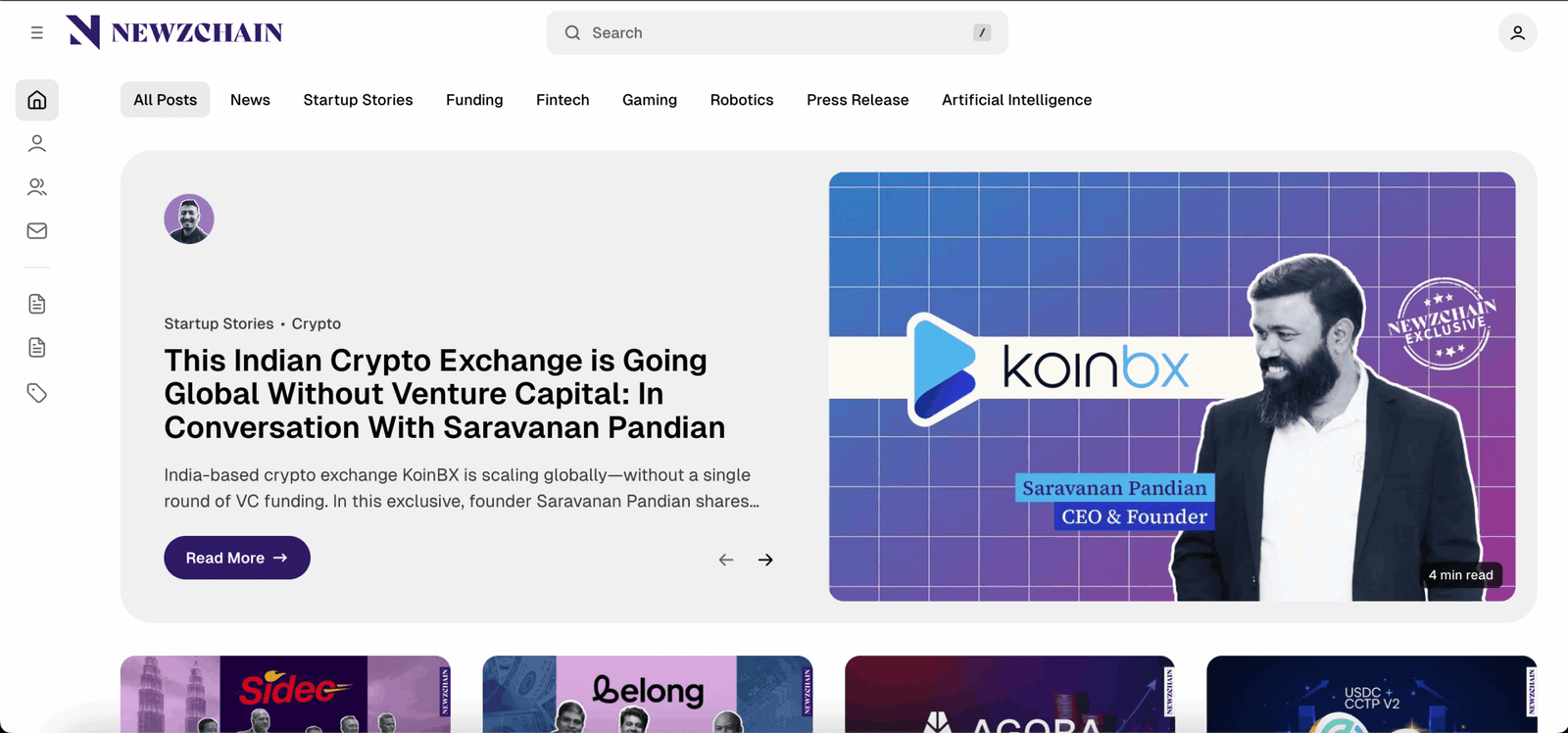1568x733 pixels.
Task: Click the tag icon in sidebar
Action: pyautogui.click(x=37, y=393)
